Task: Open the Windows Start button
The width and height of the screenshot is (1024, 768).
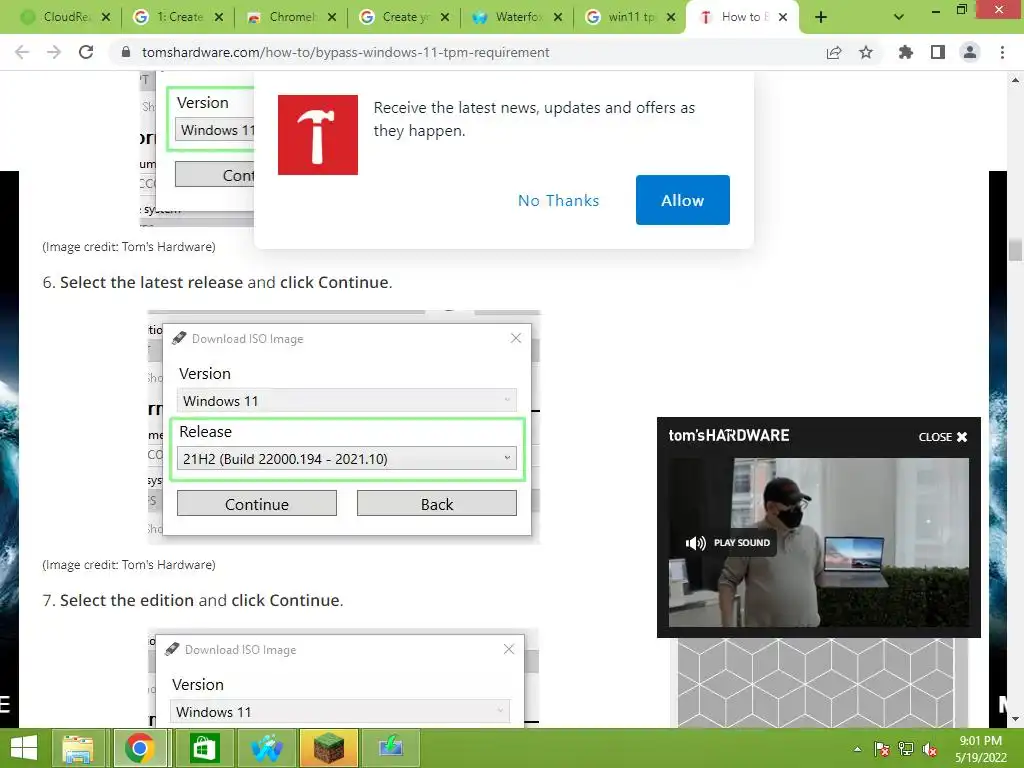Action: coord(24,748)
